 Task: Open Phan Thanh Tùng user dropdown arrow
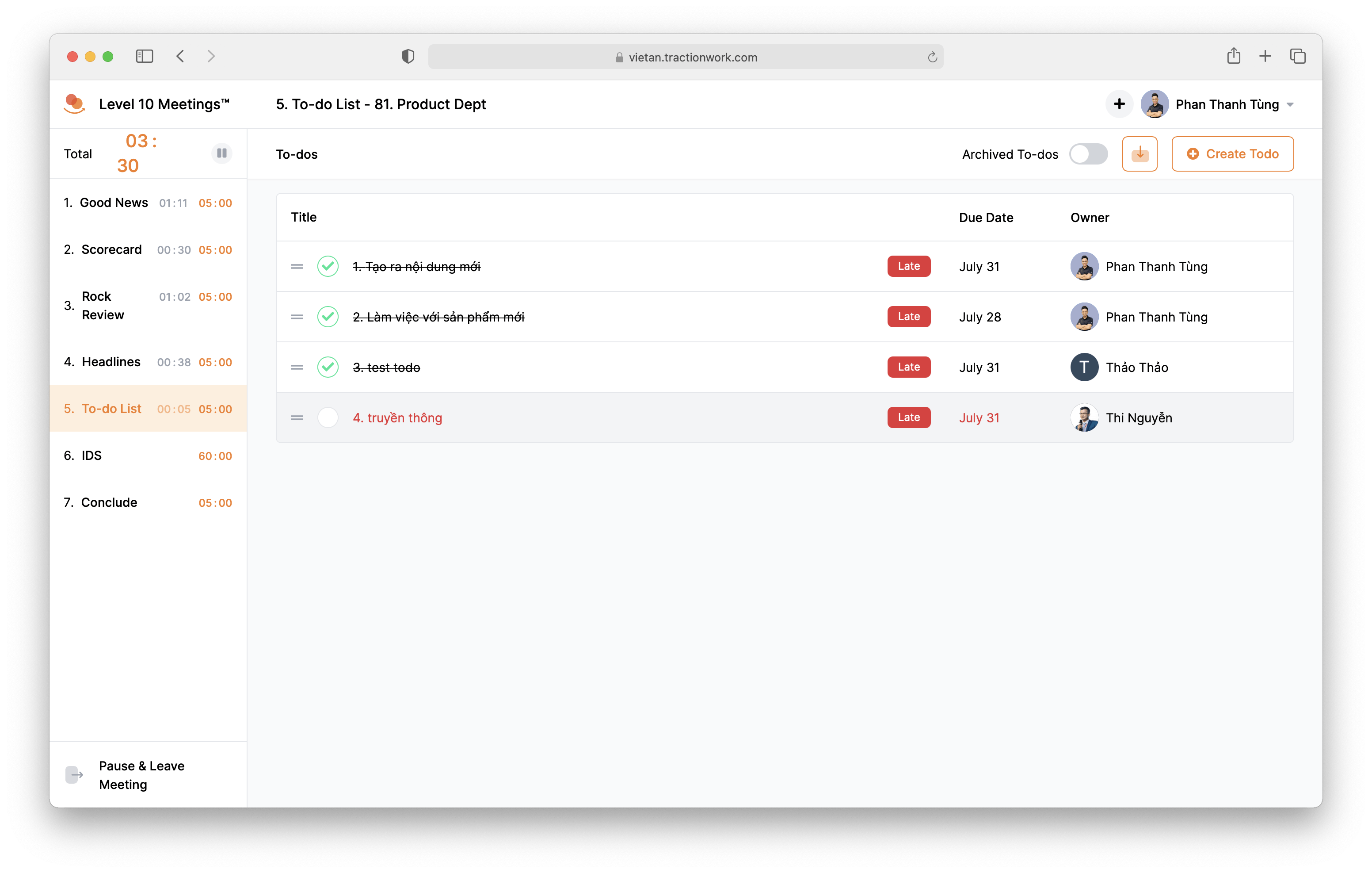pyautogui.click(x=1290, y=104)
